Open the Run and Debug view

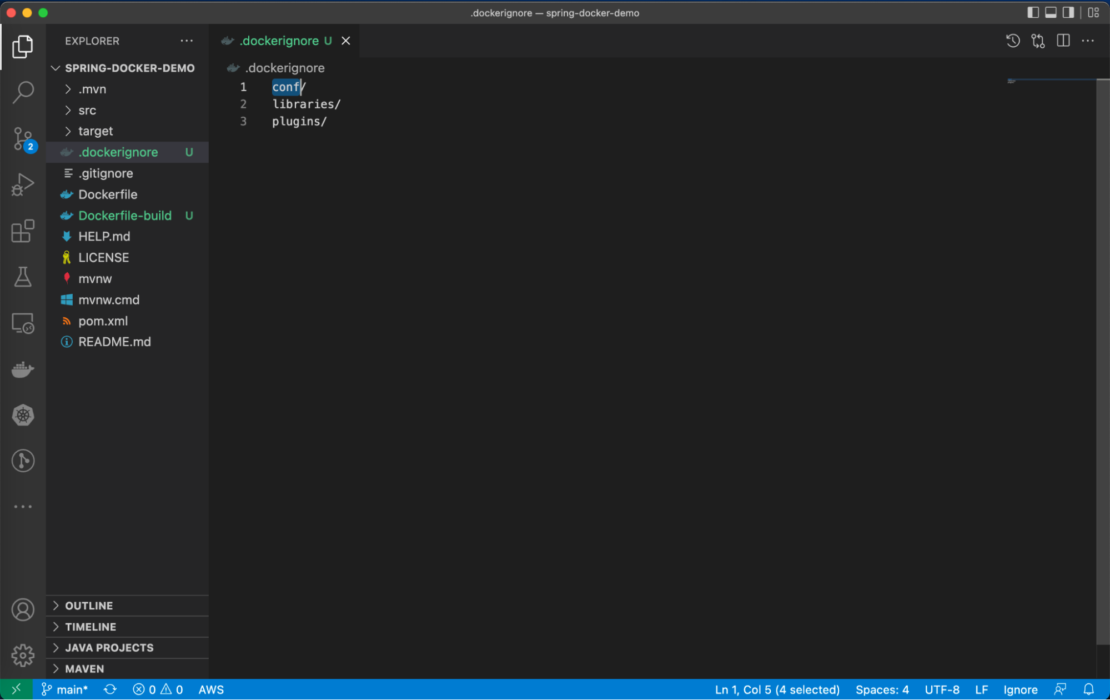tap(24, 184)
